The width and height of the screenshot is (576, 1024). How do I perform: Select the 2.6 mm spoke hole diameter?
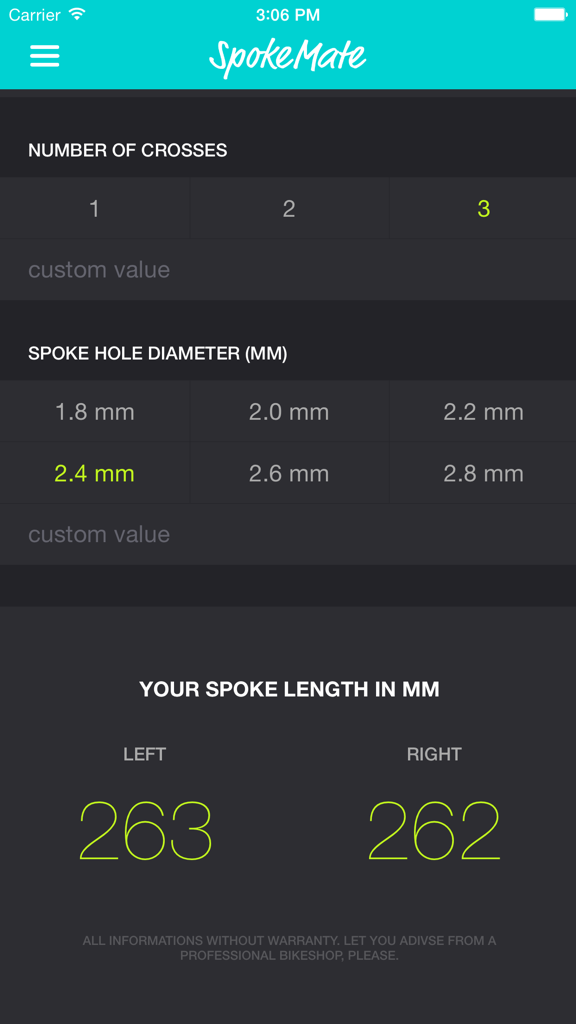point(288,473)
